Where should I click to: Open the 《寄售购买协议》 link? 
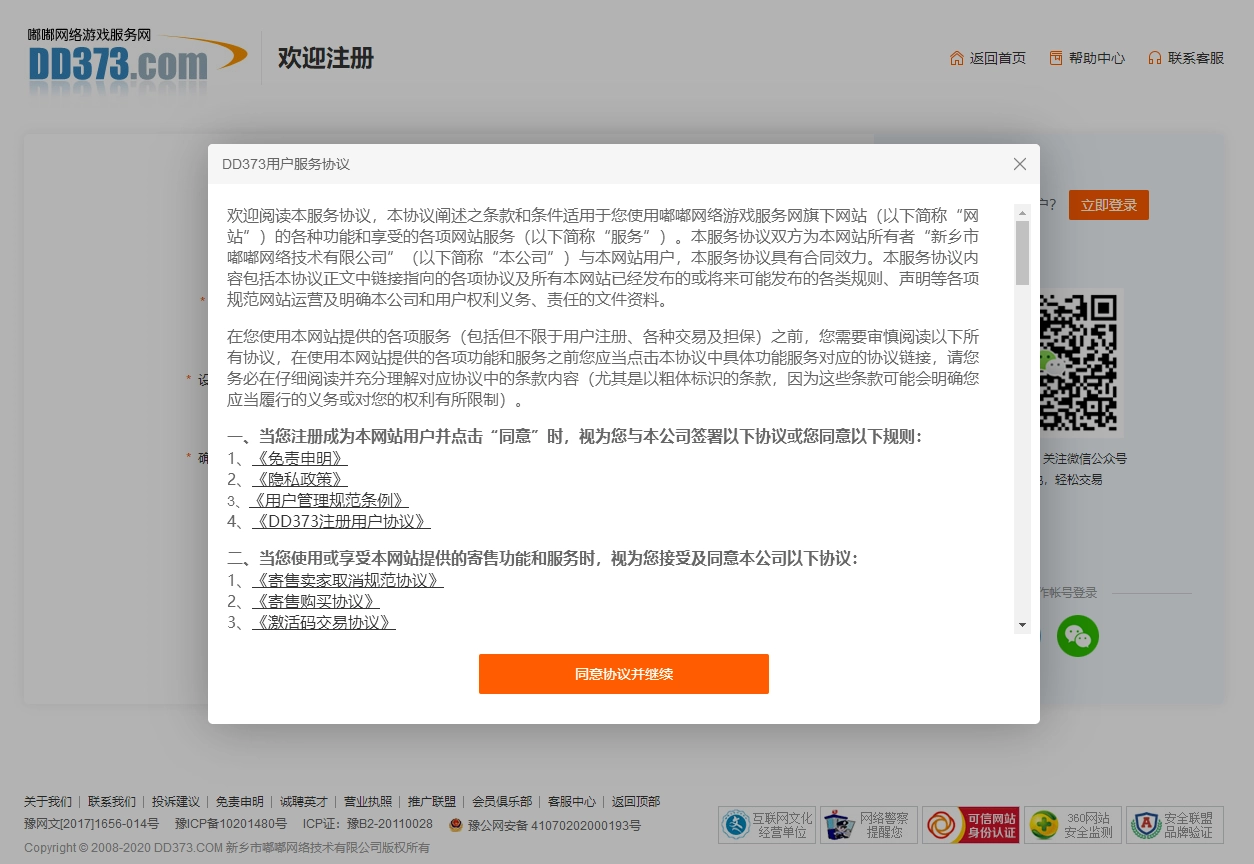316,601
